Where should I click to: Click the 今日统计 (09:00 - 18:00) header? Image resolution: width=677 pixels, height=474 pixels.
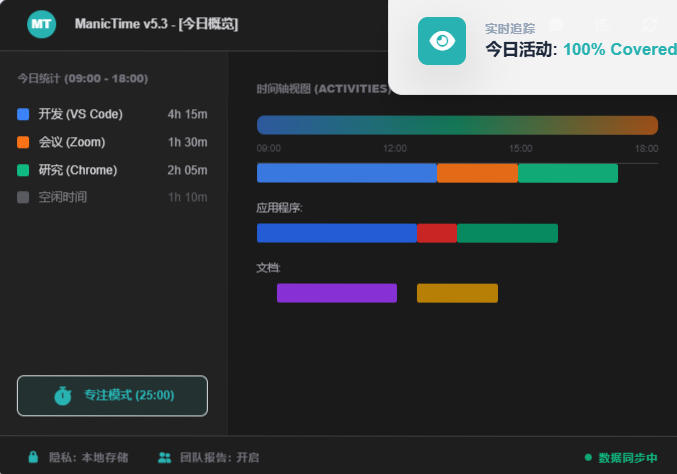click(83, 79)
